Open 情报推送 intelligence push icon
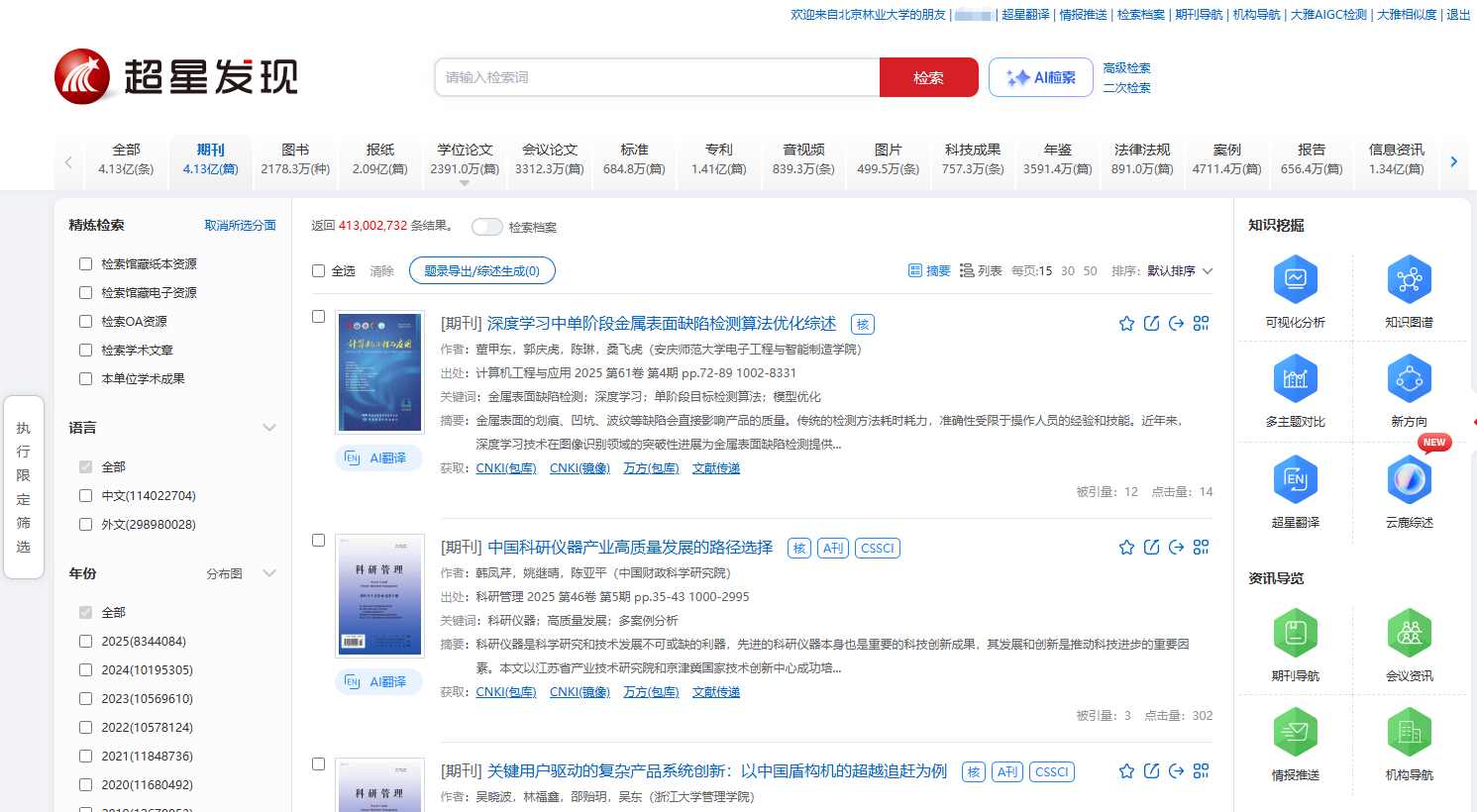This screenshot has height=812, width=1477. tap(1295, 732)
